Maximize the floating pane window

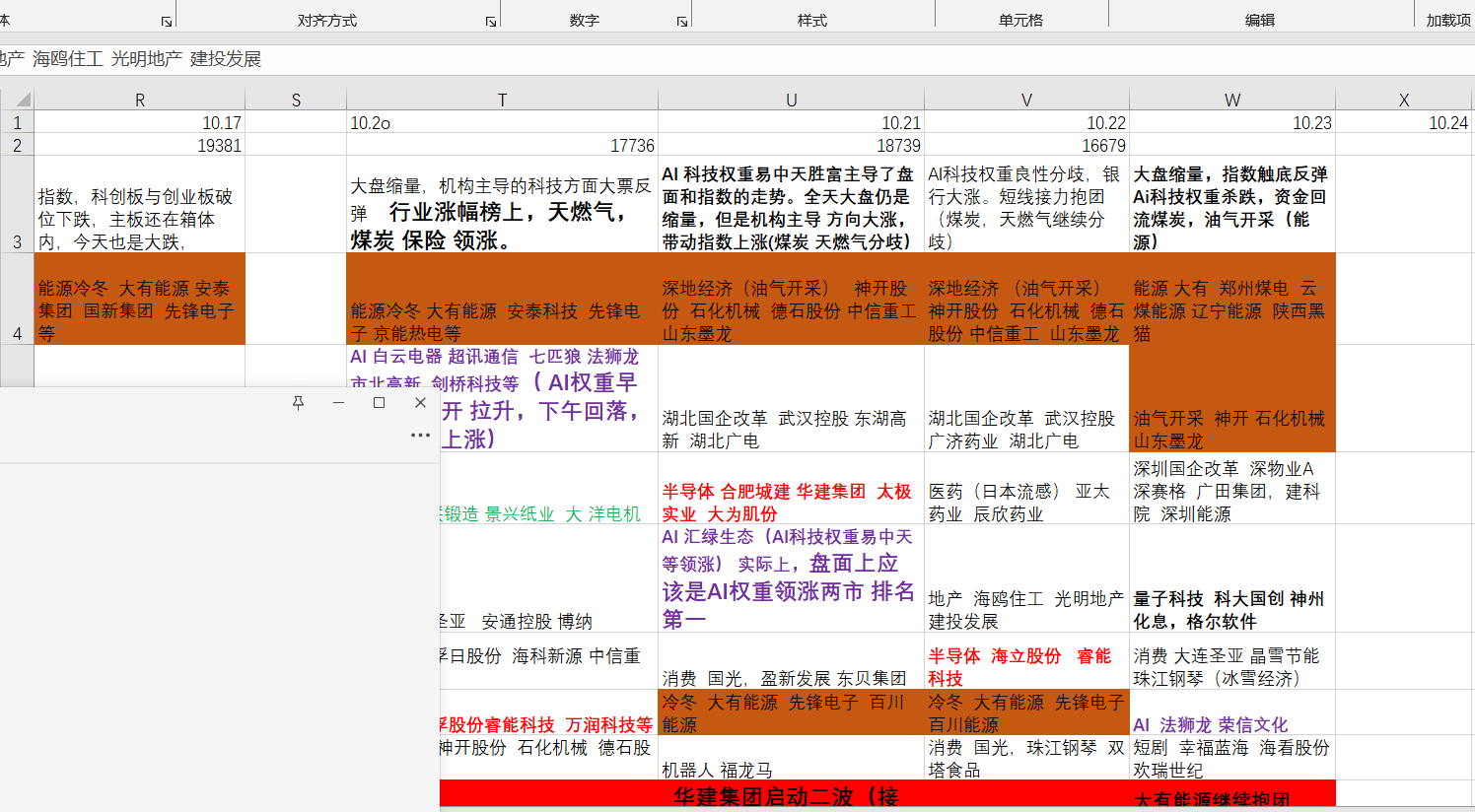click(379, 403)
